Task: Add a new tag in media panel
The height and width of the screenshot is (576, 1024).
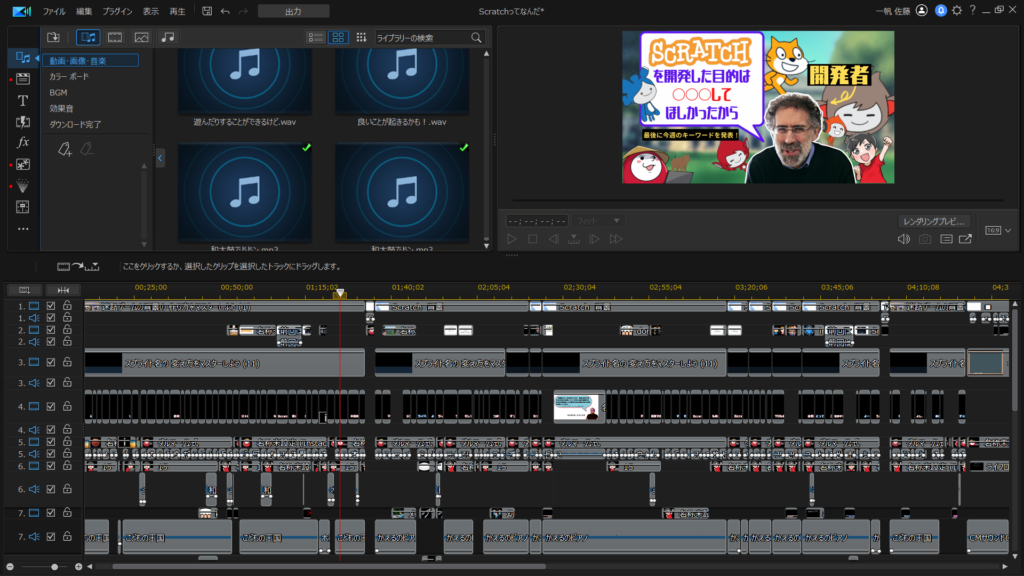Action: (64, 150)
